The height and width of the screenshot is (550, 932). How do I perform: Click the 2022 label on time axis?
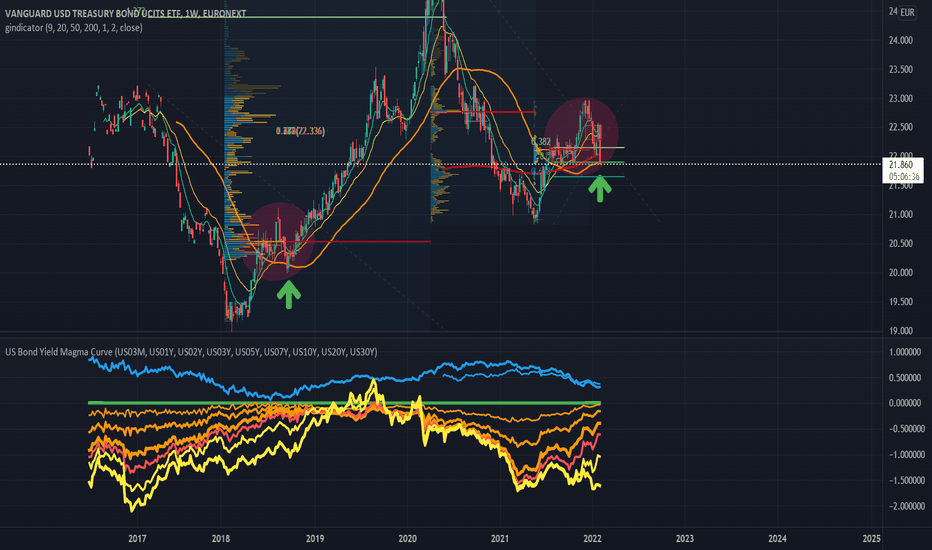point(593,539)
